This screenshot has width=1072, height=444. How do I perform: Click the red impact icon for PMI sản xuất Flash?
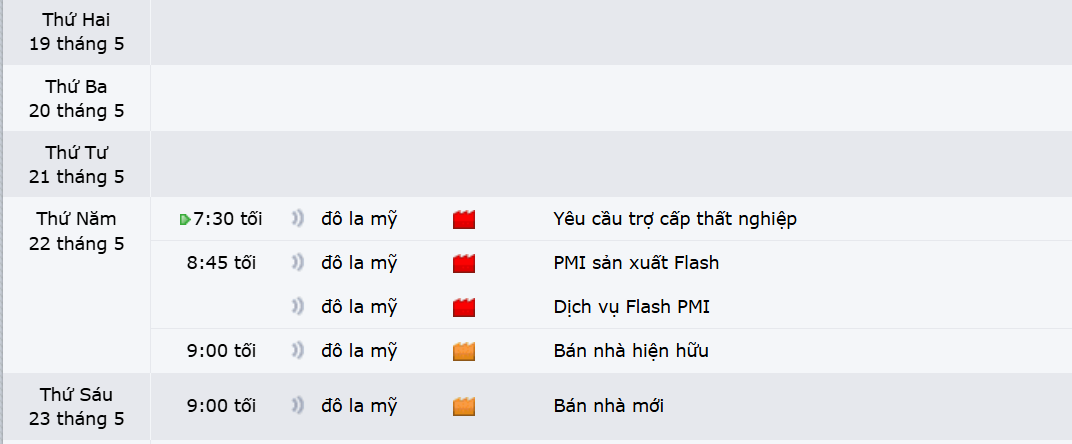click(x=464, y=263)
